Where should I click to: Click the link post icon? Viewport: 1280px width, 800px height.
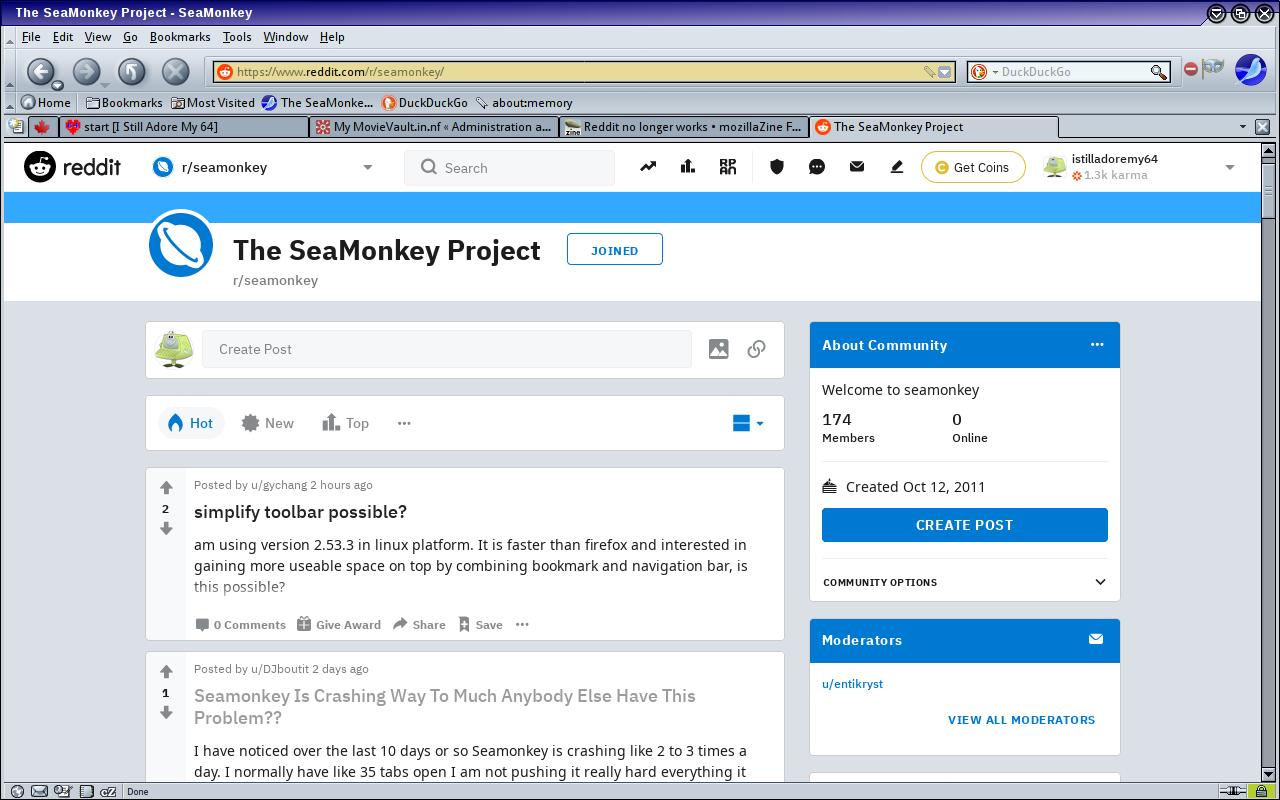pyautogui.click(x=757, y=349)
